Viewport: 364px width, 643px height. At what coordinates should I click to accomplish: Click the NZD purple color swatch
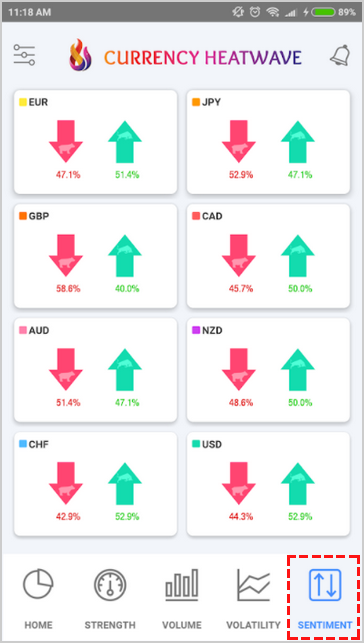click(x=196, y=330)
